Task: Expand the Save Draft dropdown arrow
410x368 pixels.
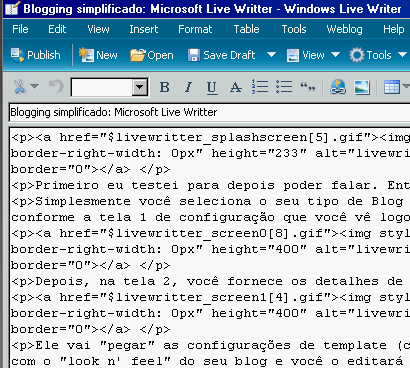Action: pos(271,55)
